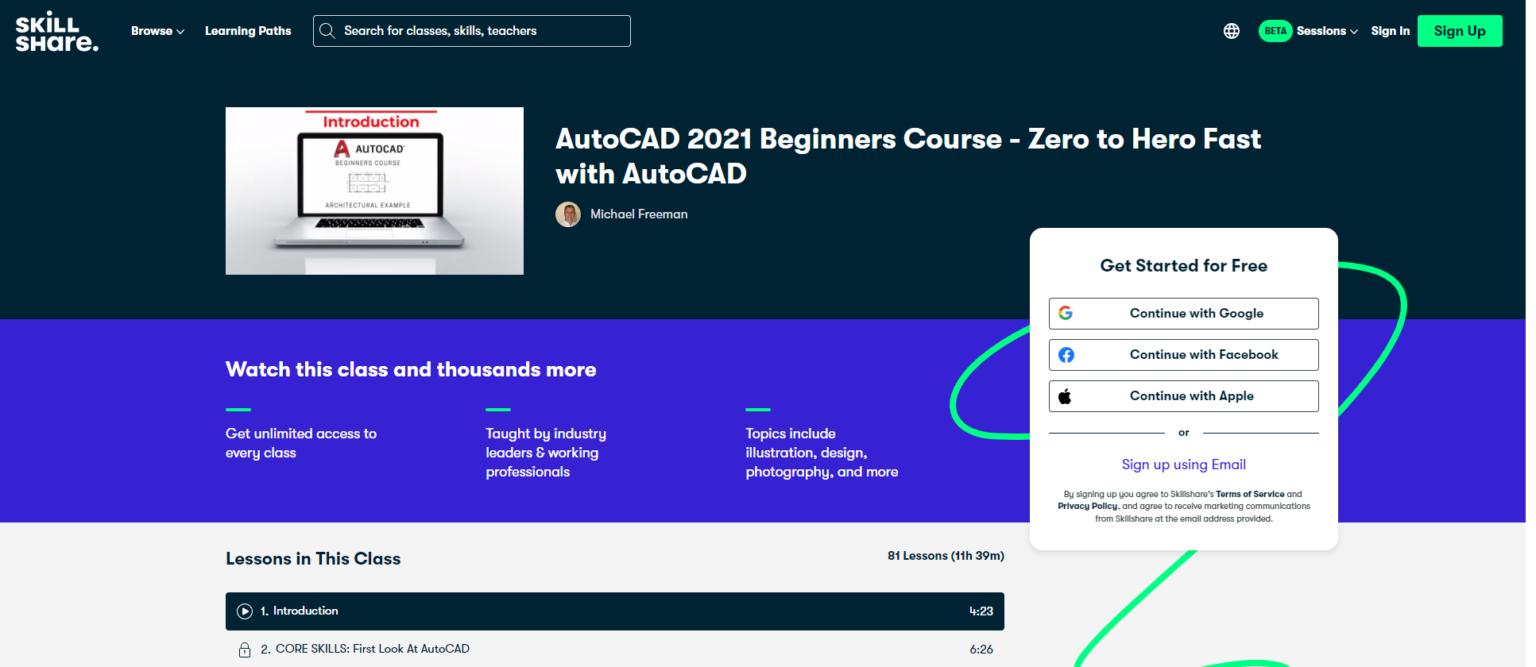
Task: Open the Terms of Service link
Action: [1251, 494]
